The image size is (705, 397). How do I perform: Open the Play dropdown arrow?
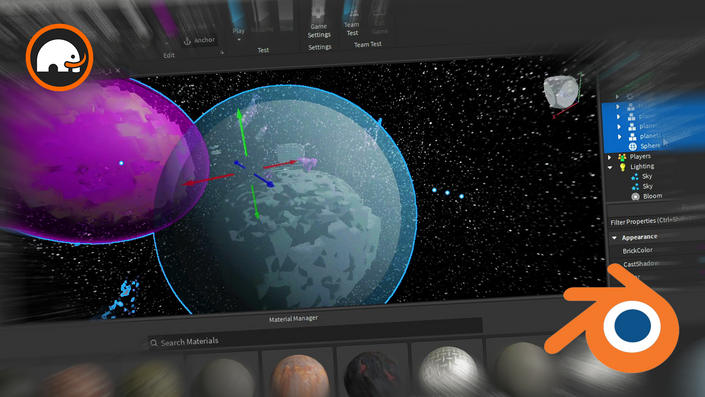click(239, 40)
